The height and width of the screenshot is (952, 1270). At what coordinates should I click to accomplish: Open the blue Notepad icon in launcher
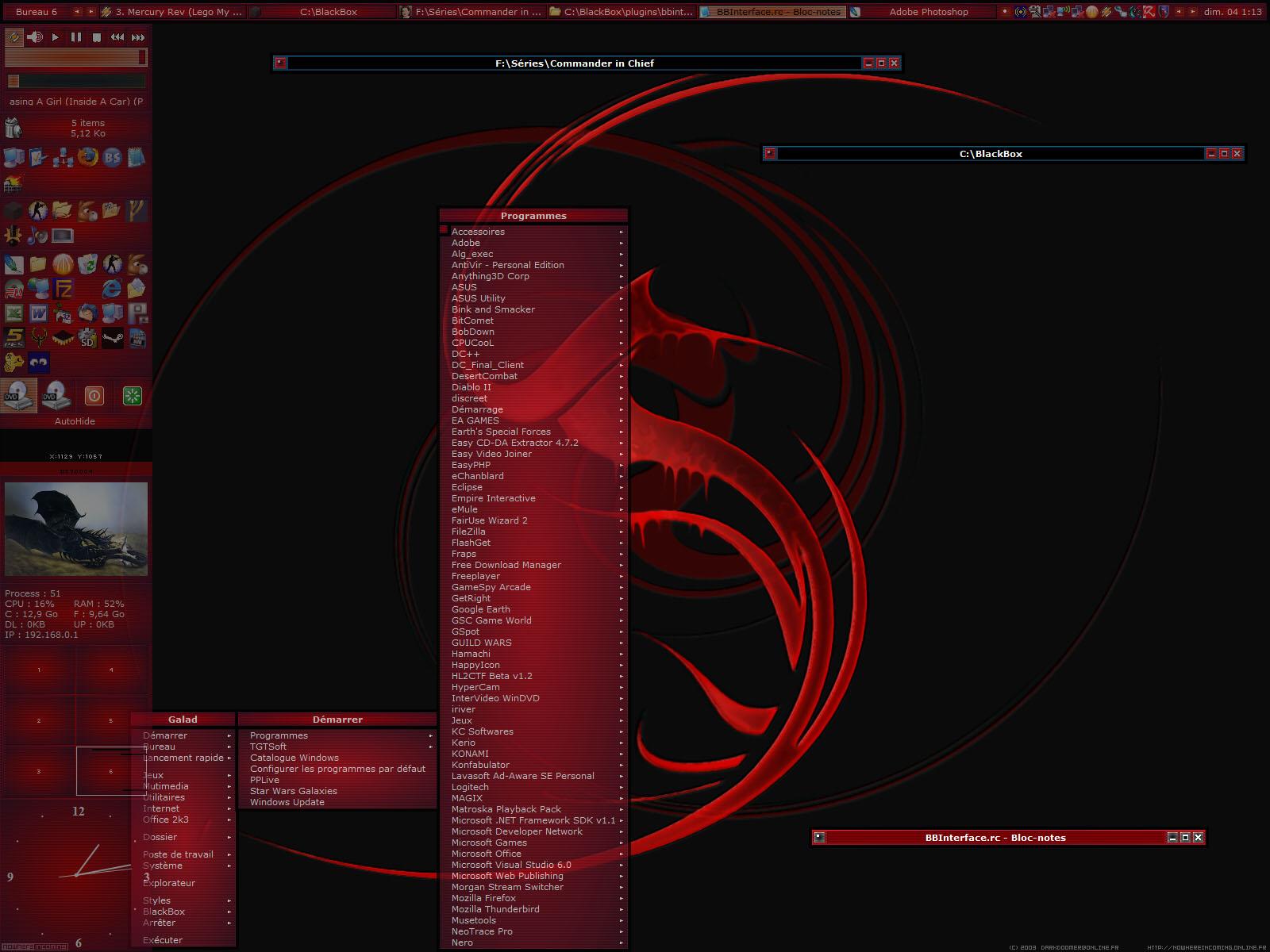(x=137, y=157)
